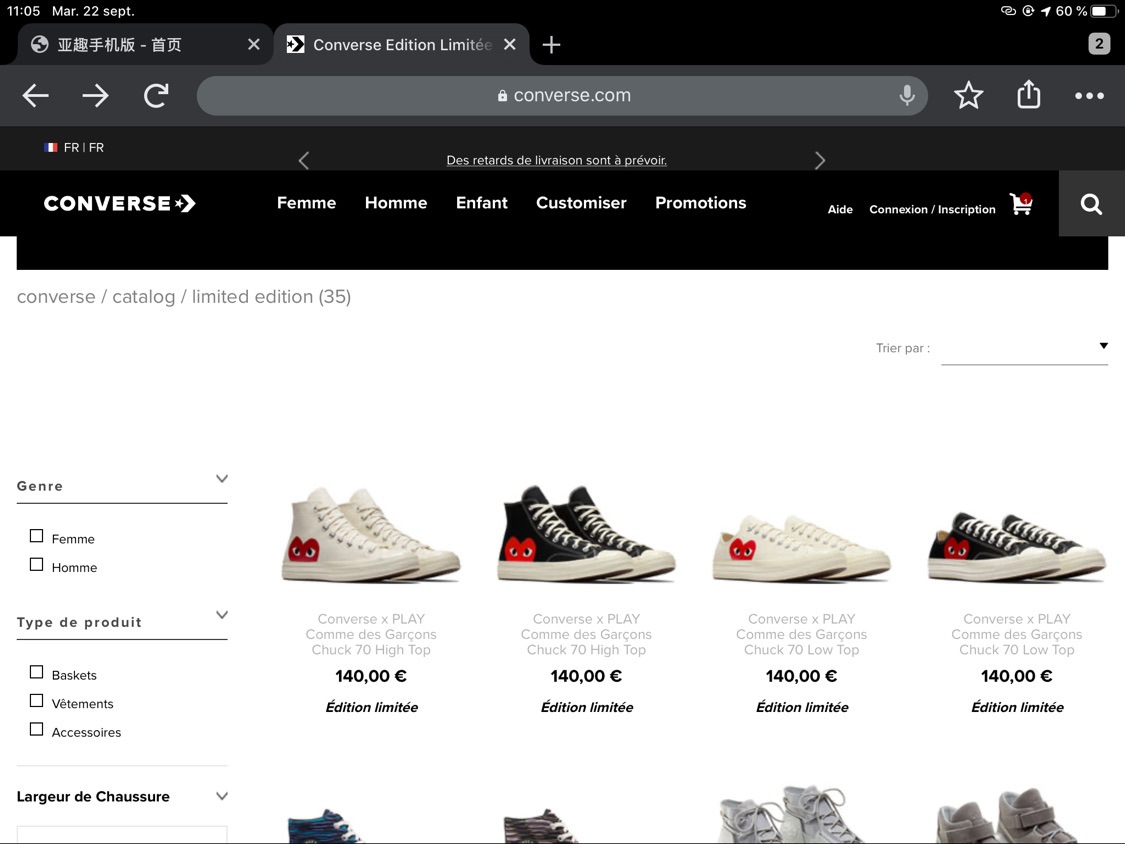This screenshot has width=1125, height=844.
Task: Reload the converse.com page
Action: point(156,95)
